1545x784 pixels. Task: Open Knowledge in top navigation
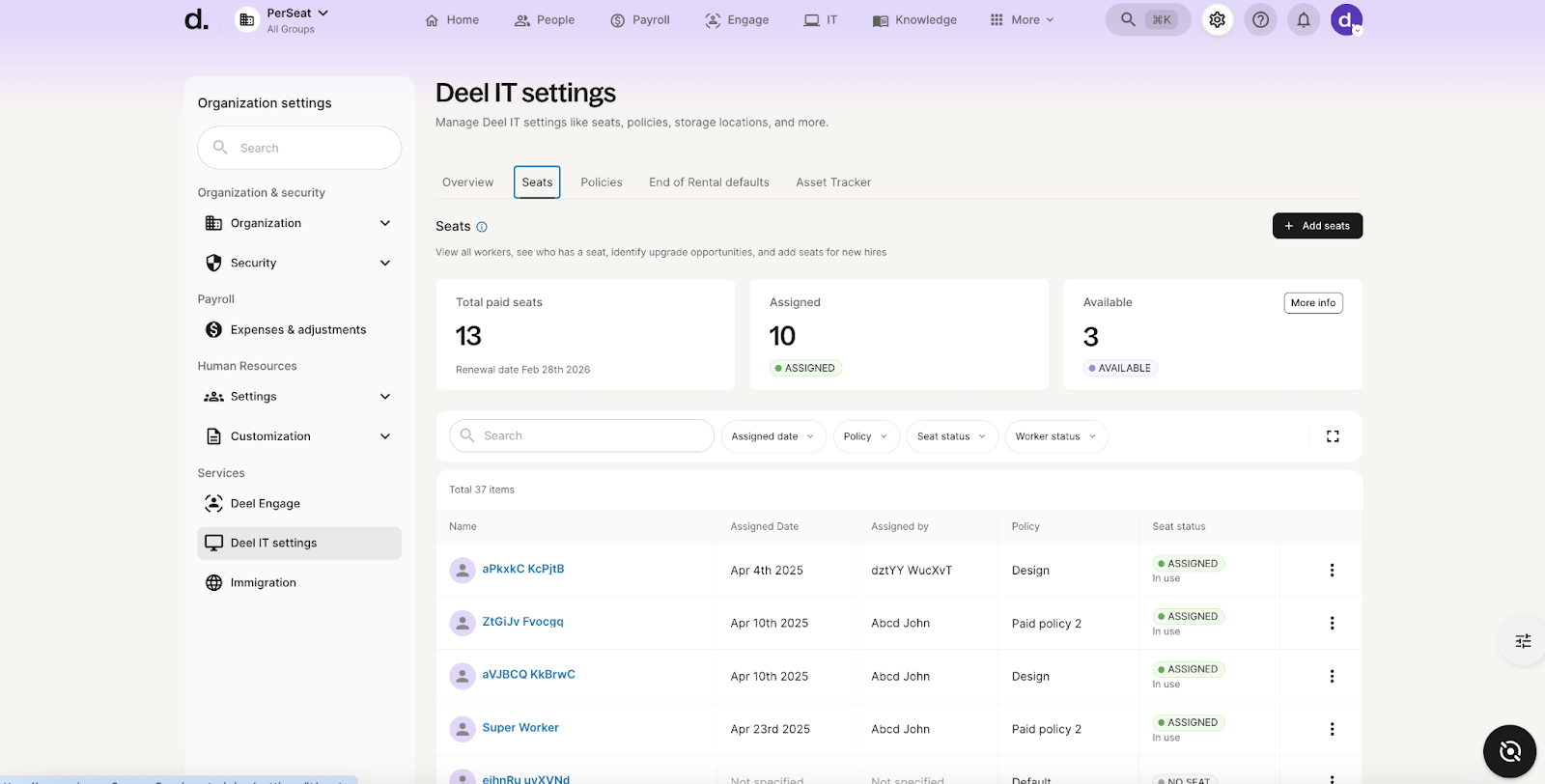914,20
